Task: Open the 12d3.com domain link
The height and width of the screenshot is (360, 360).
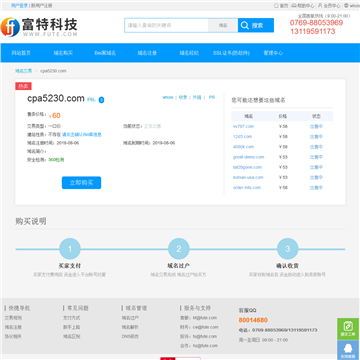Action: click(x=242, y=137)
